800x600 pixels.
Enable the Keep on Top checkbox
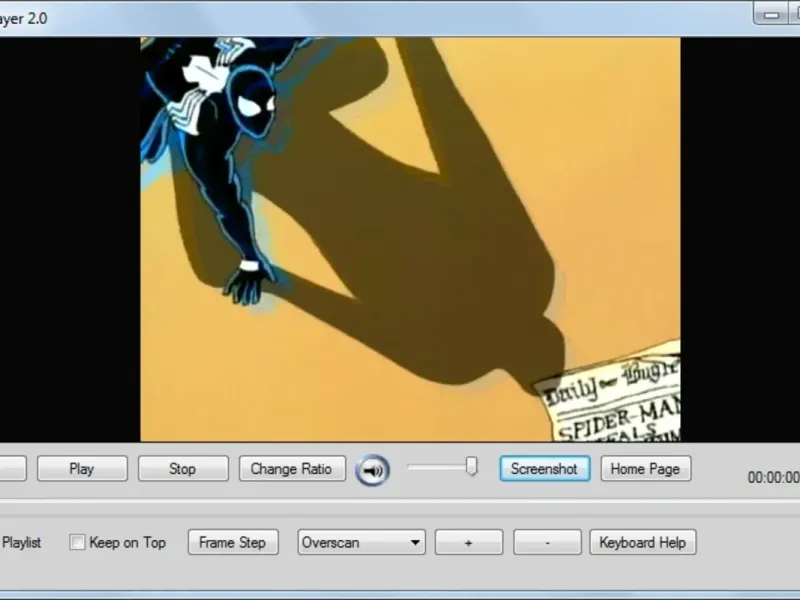click(77, 542)
